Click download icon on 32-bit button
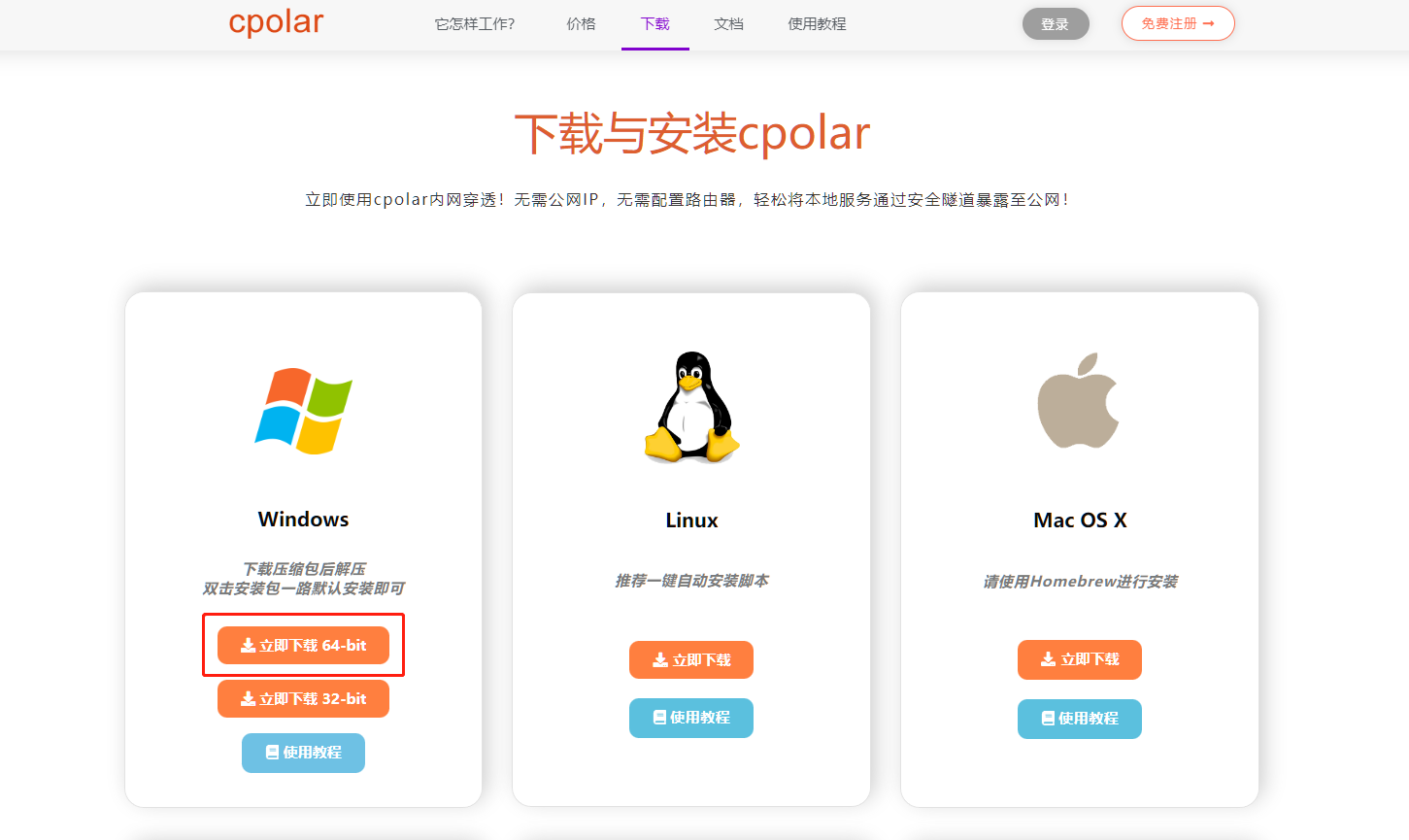Screen dimensions: 1409x840 coord(248,699)
